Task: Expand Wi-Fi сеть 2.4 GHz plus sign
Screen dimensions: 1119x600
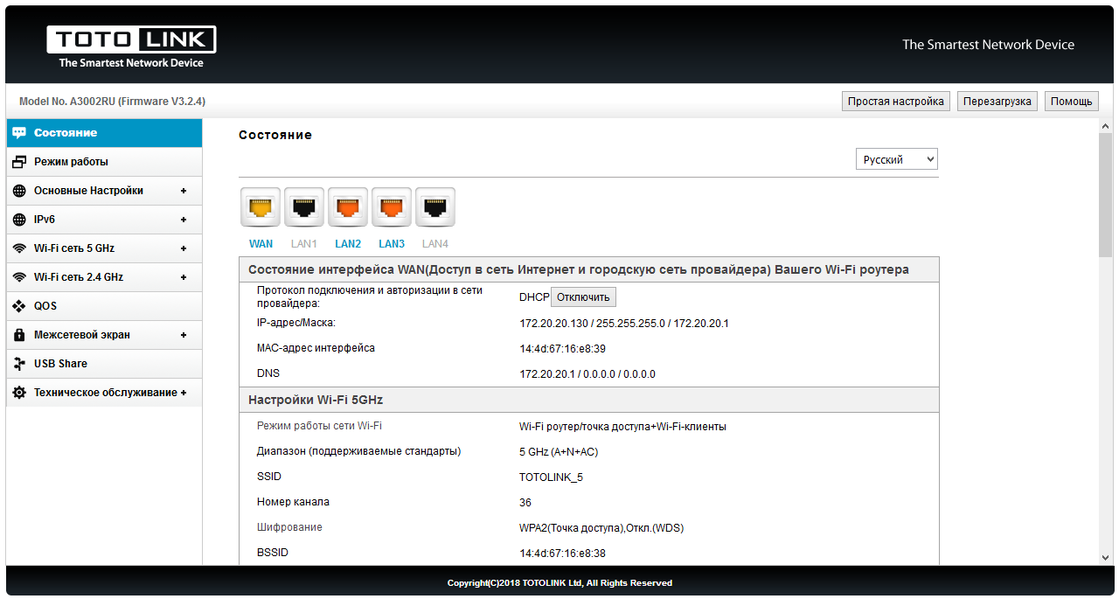Action: click(x=183, y=277)
